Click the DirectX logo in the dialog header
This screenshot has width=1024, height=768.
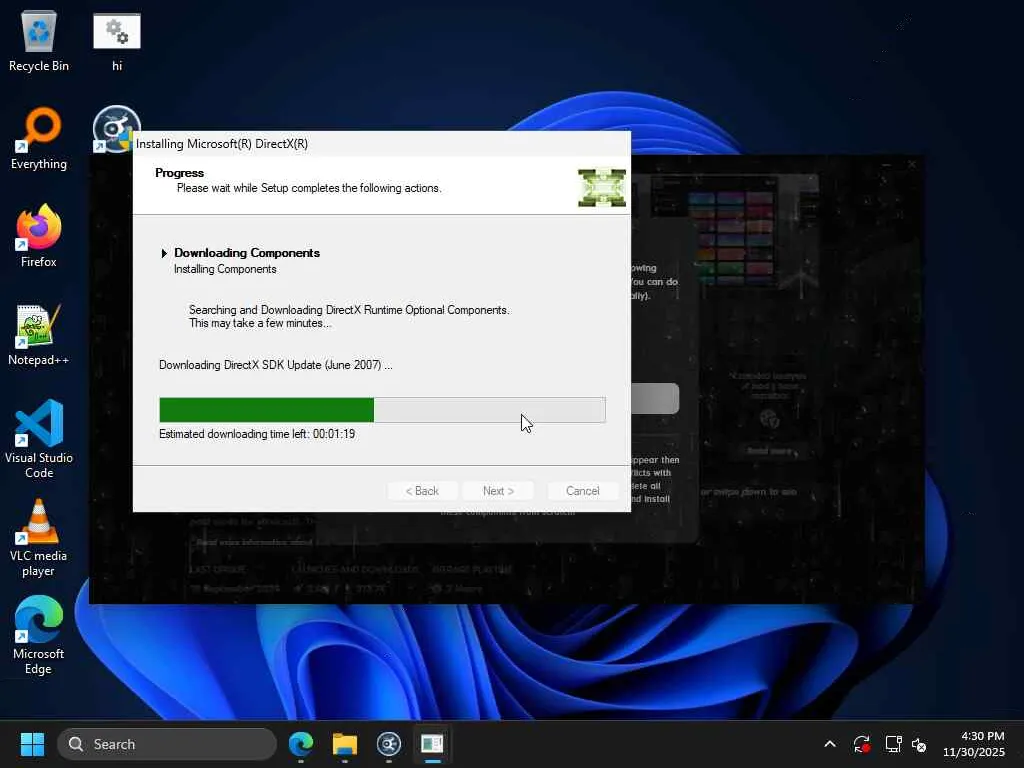[601, 187]
